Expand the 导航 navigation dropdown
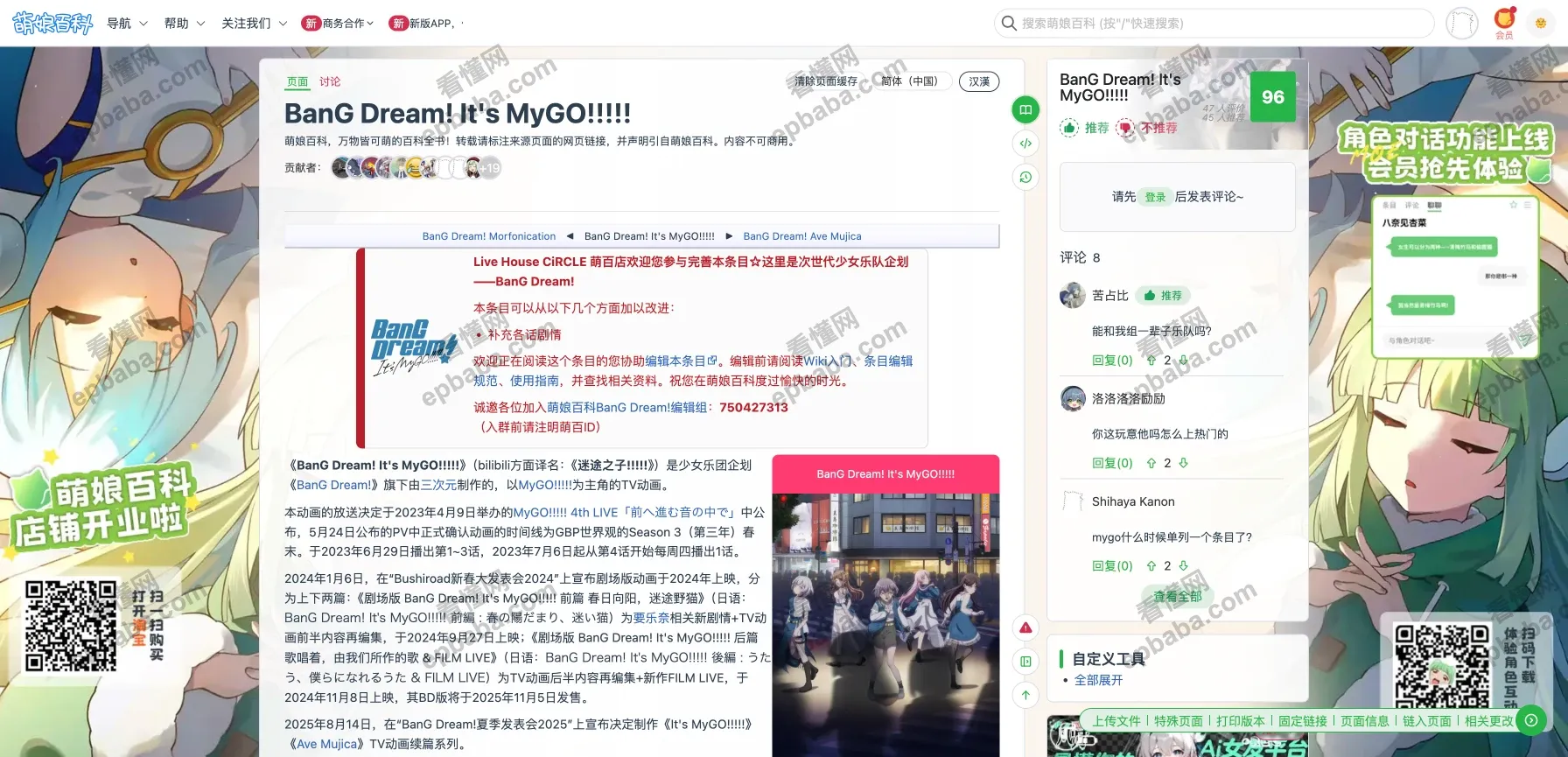Image resolution: width=1568 pixels, height=757 pixels. point(127,24)
